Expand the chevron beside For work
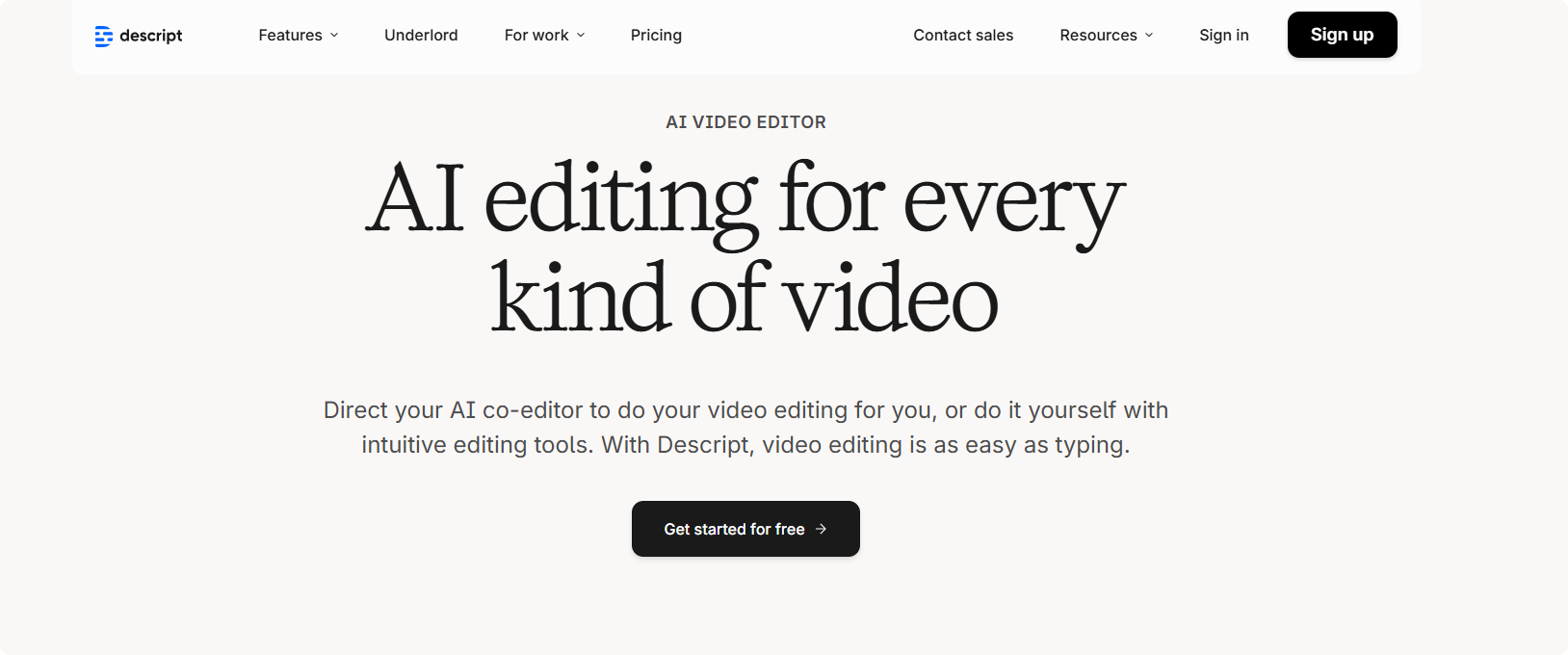Screen dimensions: 1568x655 click(x=581, y=36)
